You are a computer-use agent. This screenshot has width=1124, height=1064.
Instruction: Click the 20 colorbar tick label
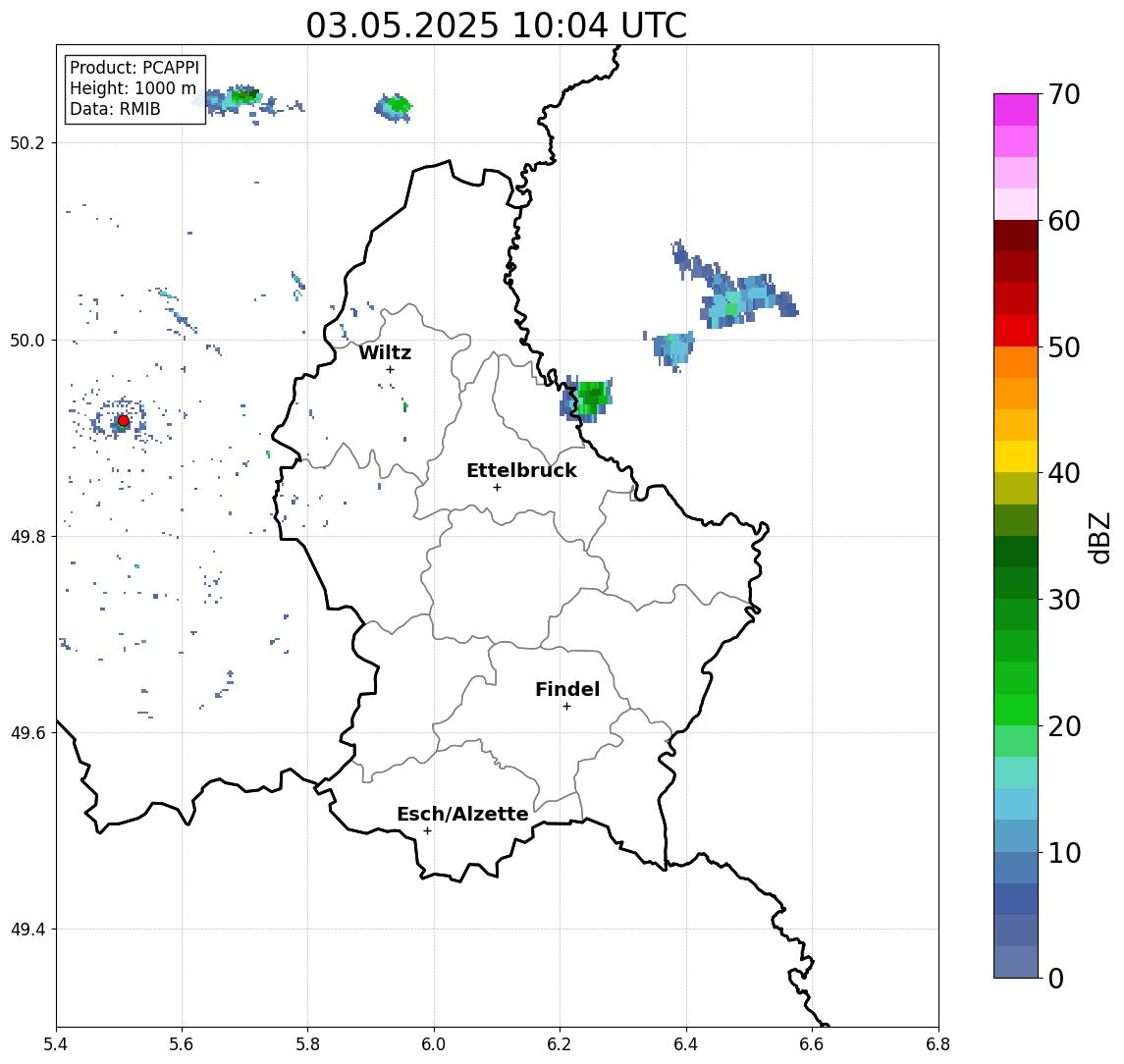[1064, 725]
